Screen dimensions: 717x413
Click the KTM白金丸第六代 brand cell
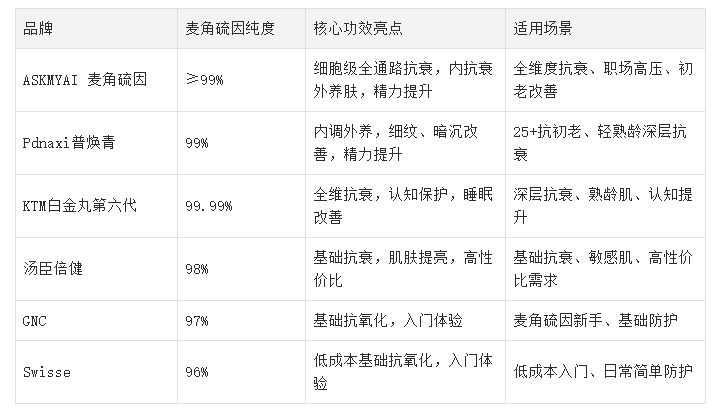point(79,206)
